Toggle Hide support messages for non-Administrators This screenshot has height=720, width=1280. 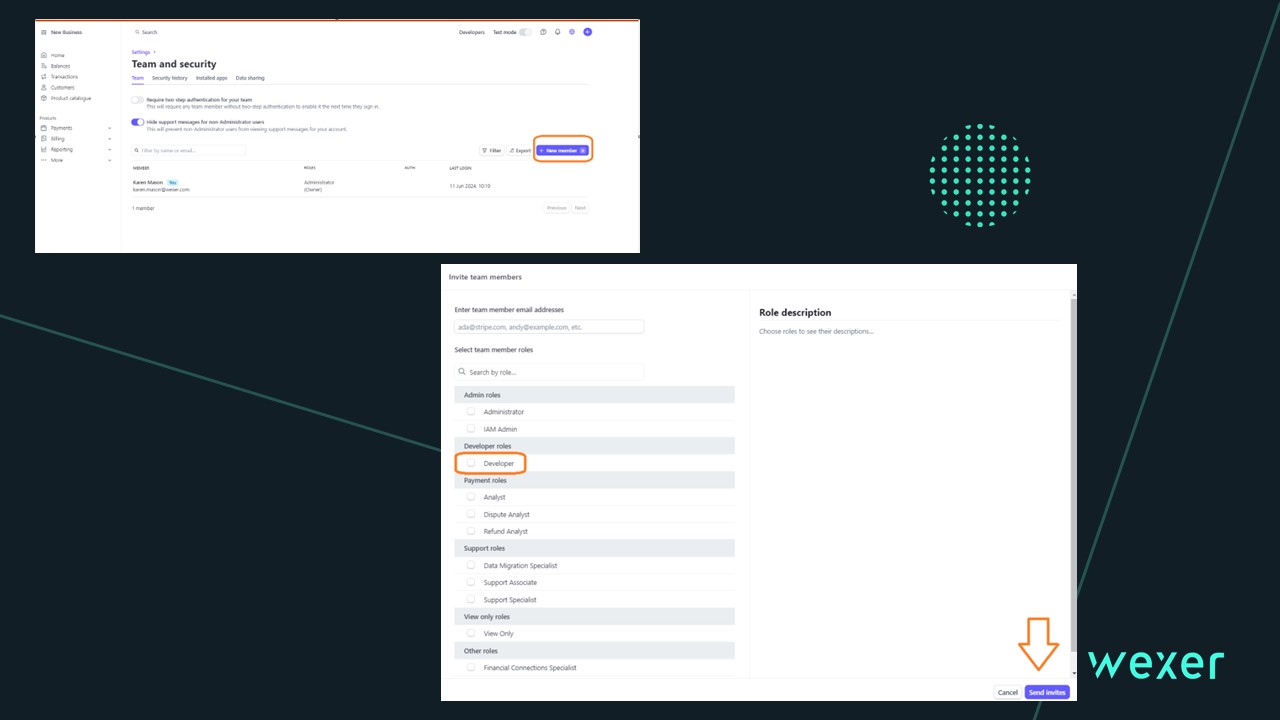click(x=137, y=122)
